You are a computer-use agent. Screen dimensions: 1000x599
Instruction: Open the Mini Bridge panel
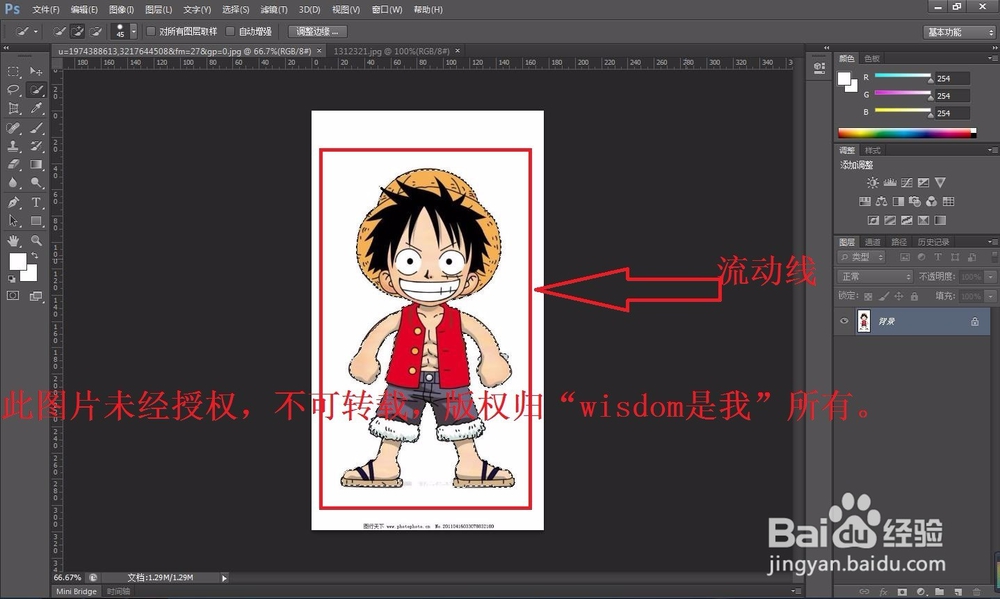pos(75,591)
